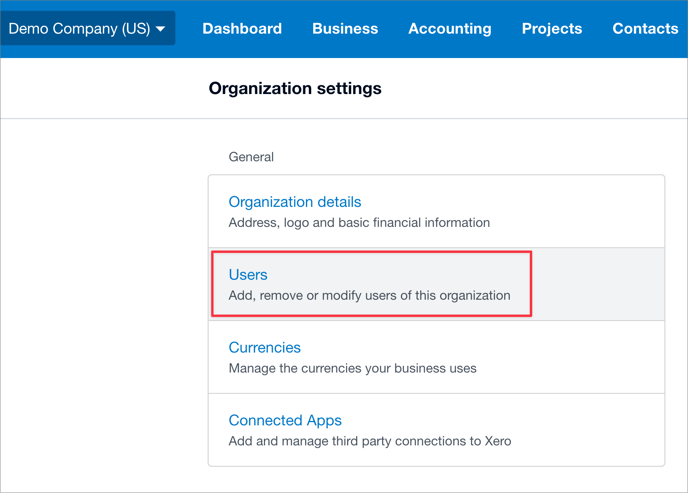Image resolution: width=688 pixels, height=493 pixels.
Task: Click 'Manage the currencies your business uses' text
Action: tap(352, 368)
